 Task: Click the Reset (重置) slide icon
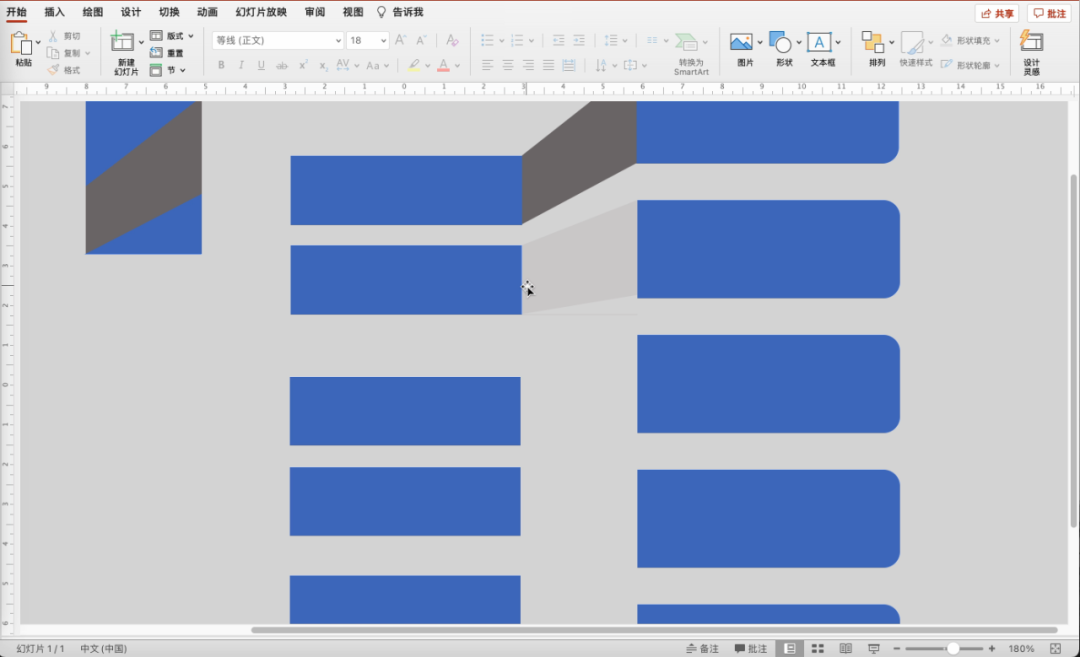point(156,53)
